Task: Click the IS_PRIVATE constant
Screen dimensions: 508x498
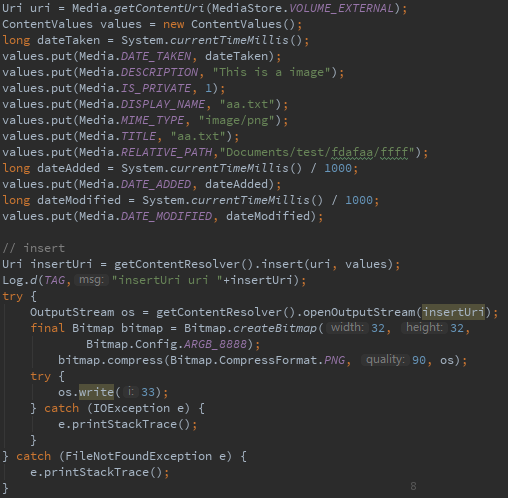Action: [x=156, y=88]
